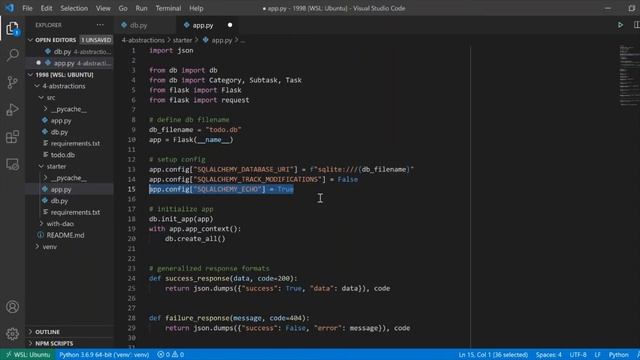Open app.py under src folder
The height and width of the screenshot is (360, 640).
pos(69,121)
